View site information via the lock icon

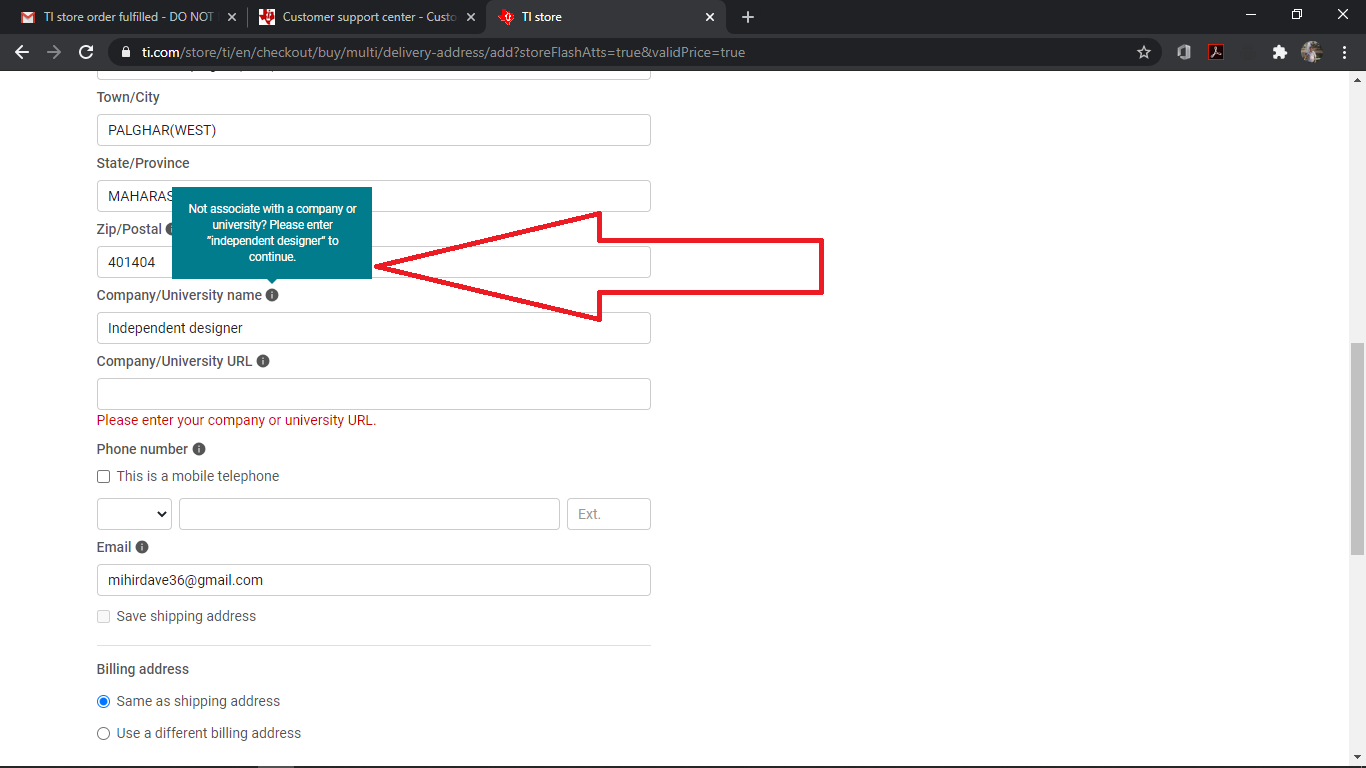click(x=125, y=52)
